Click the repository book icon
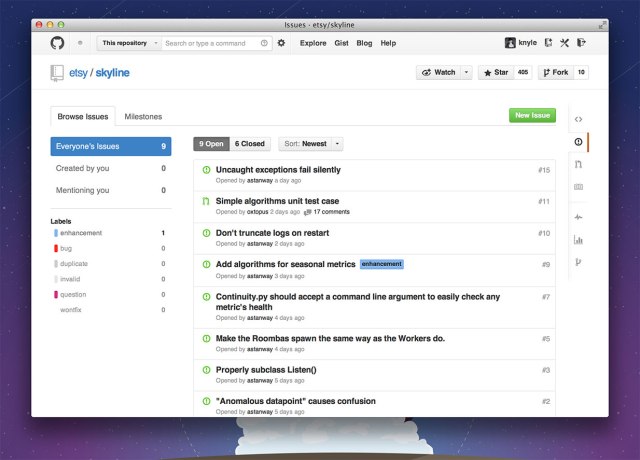 [x=57, y=73]
